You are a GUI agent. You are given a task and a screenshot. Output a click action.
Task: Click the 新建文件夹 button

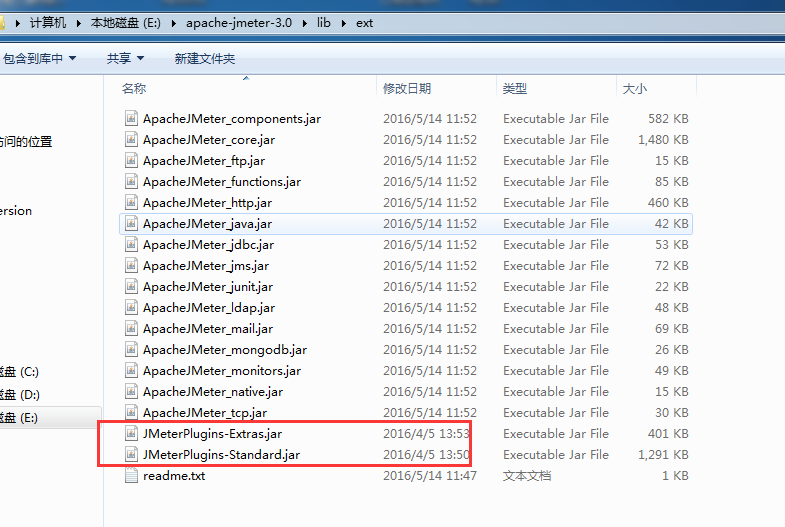point(205,59)
